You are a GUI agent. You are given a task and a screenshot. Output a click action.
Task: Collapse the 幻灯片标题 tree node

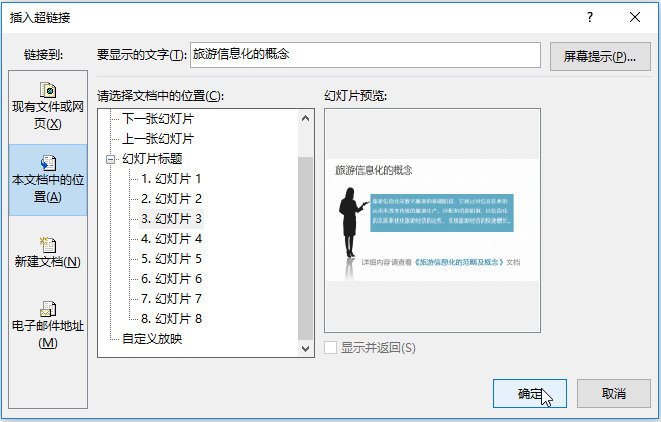click(110, 159)
